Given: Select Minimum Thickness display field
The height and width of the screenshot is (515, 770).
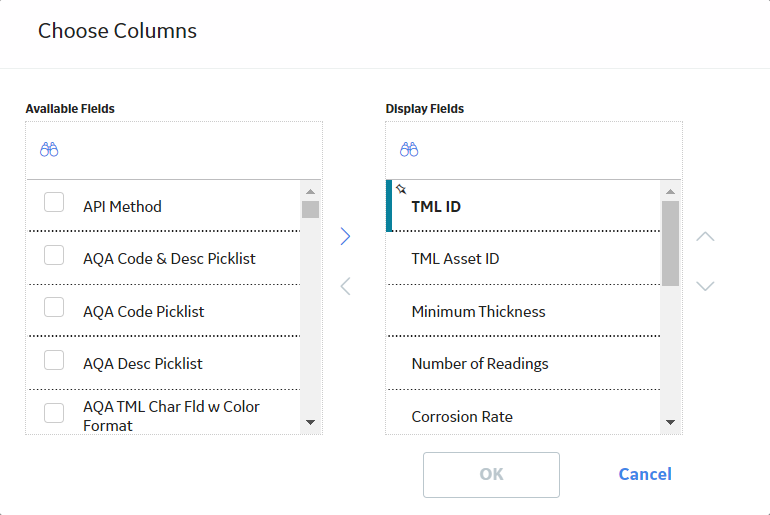Looking at the screenshot, I should pos(523,311).
